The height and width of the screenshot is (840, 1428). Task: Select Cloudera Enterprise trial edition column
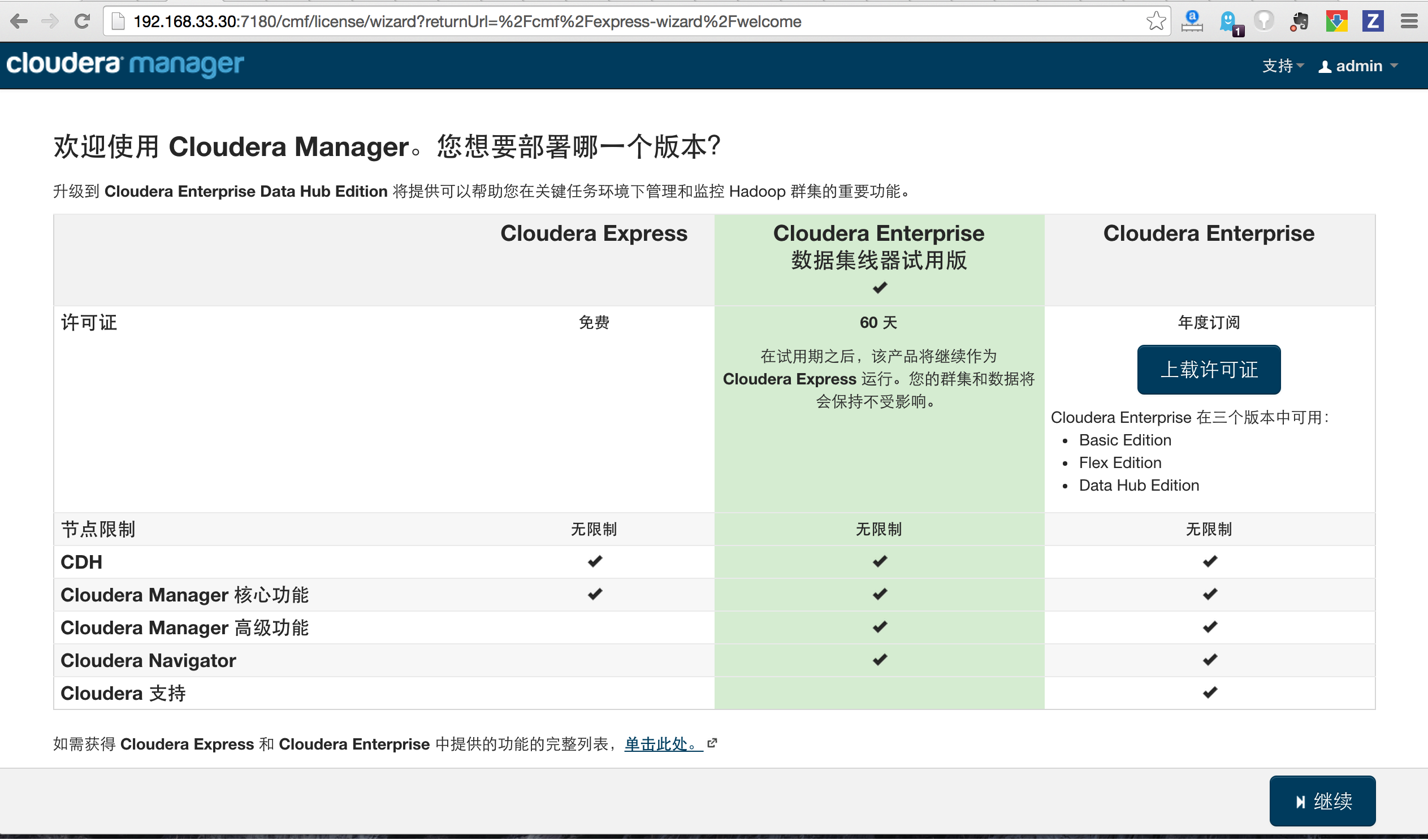[879, 246]
